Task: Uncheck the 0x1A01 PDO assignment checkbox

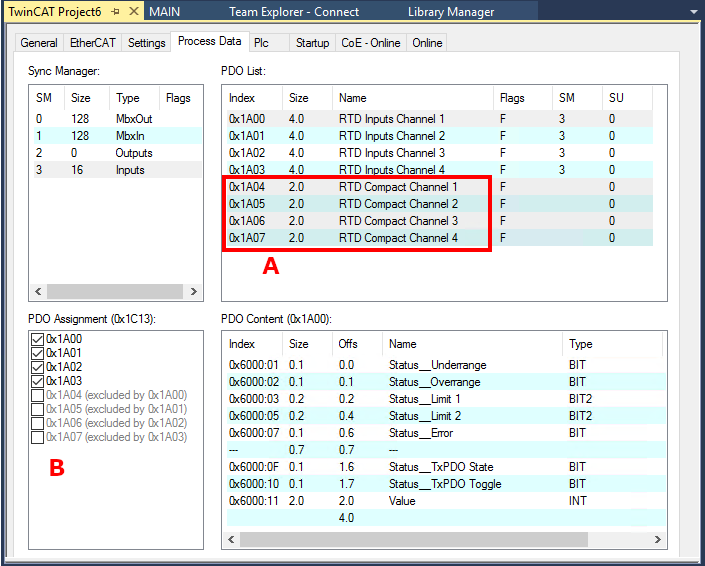Action: tap(37, 353)
